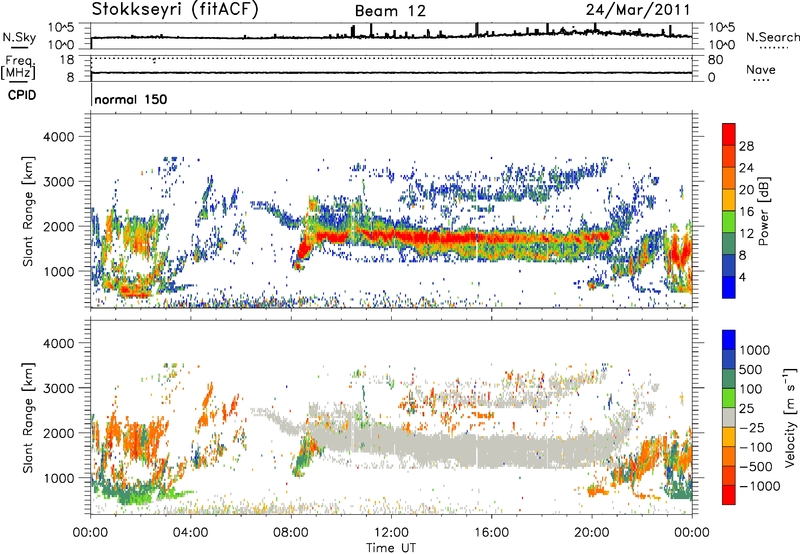The image size is (800, 554).
Task: Click the "Stokkseyri (fitACF)" plot title
Action: 175,9
